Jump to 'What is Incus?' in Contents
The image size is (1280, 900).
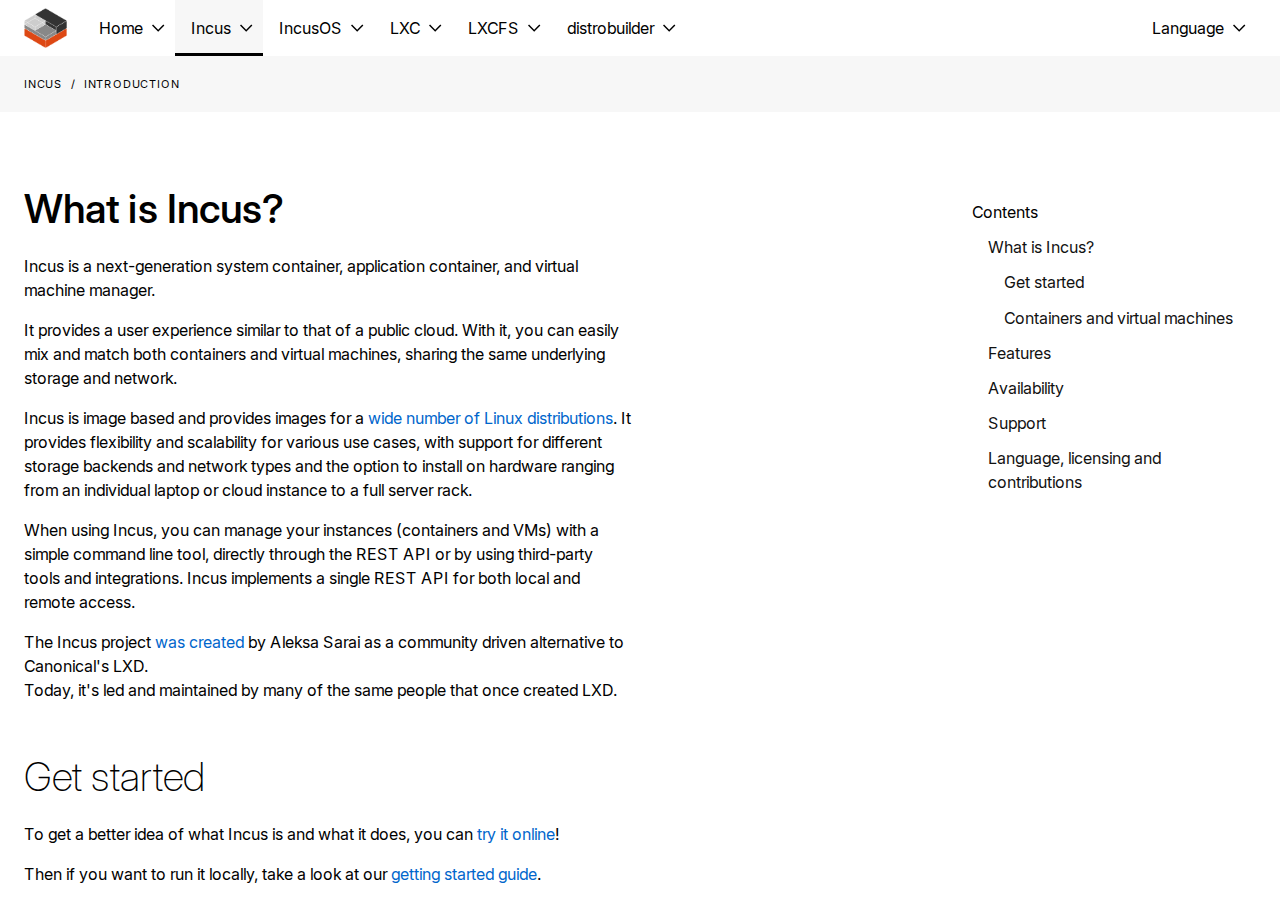[x=1041, y=247]
